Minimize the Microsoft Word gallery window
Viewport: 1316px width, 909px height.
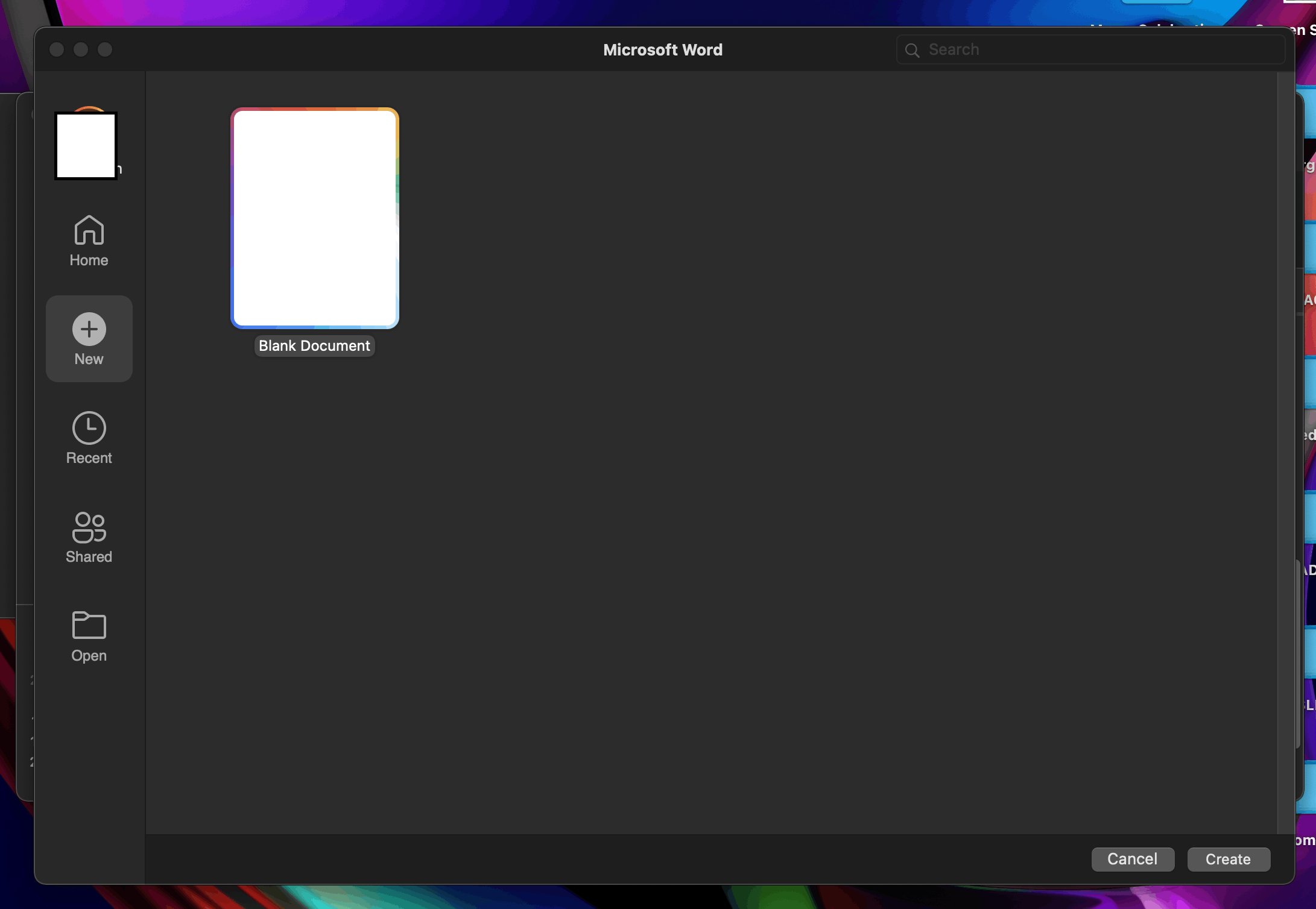coord(81,49)
